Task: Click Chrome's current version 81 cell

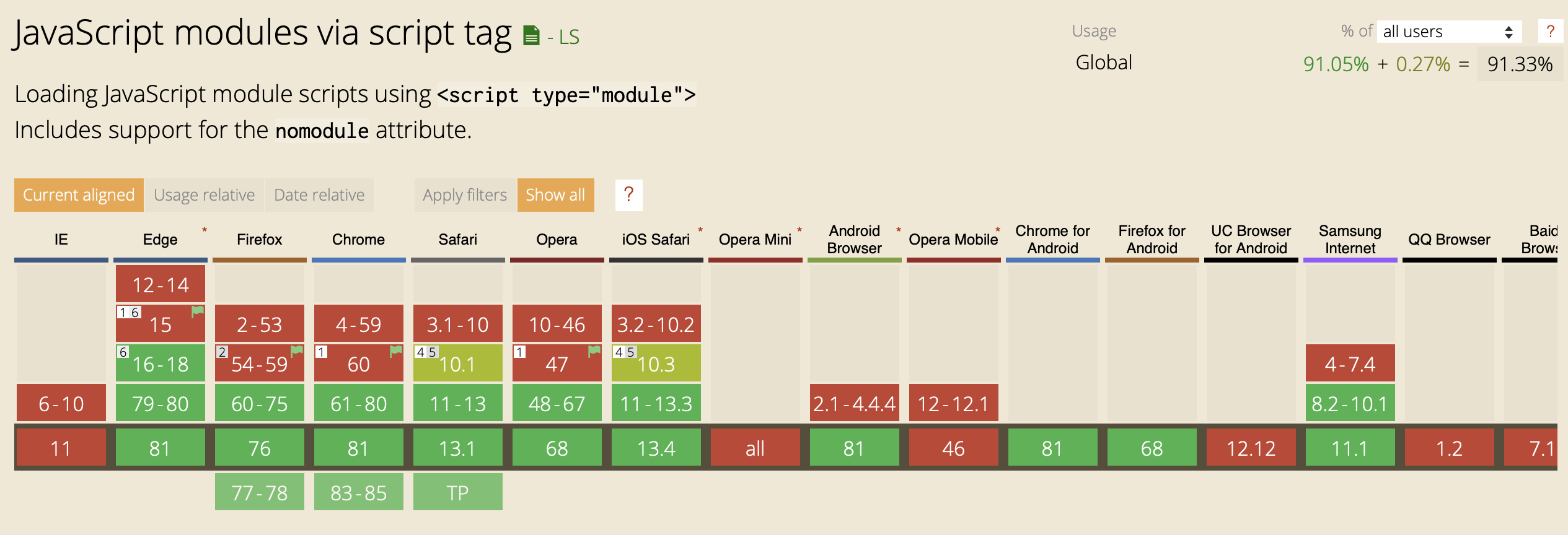Action: [358, 447]
